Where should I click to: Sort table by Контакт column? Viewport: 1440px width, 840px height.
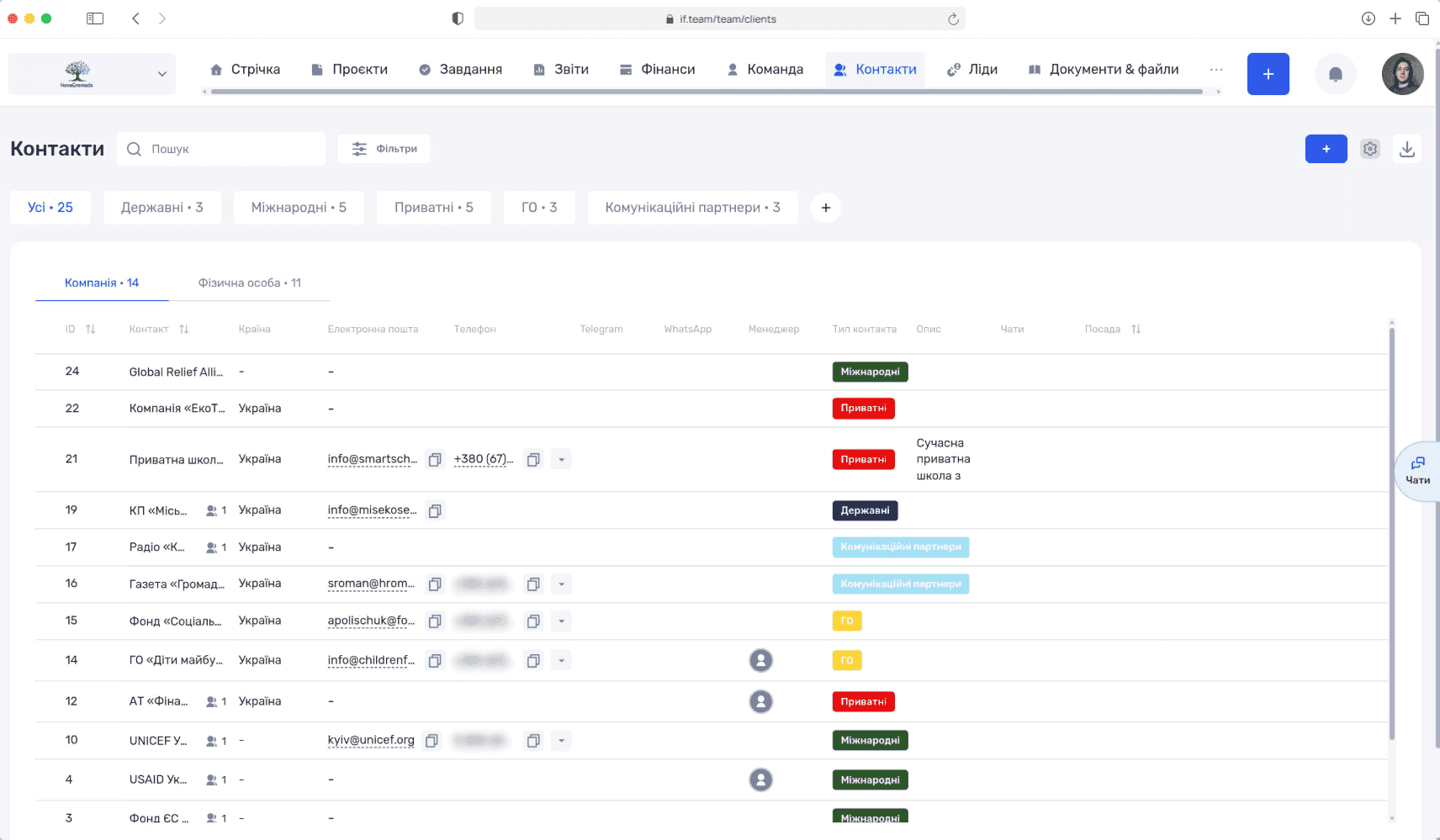click(183, 330)
